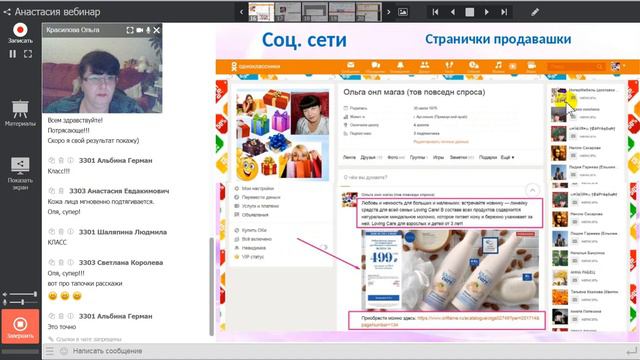Click info icon above the Класс!!! message
This screenshot has width=640, height=360.
(70, 160)
